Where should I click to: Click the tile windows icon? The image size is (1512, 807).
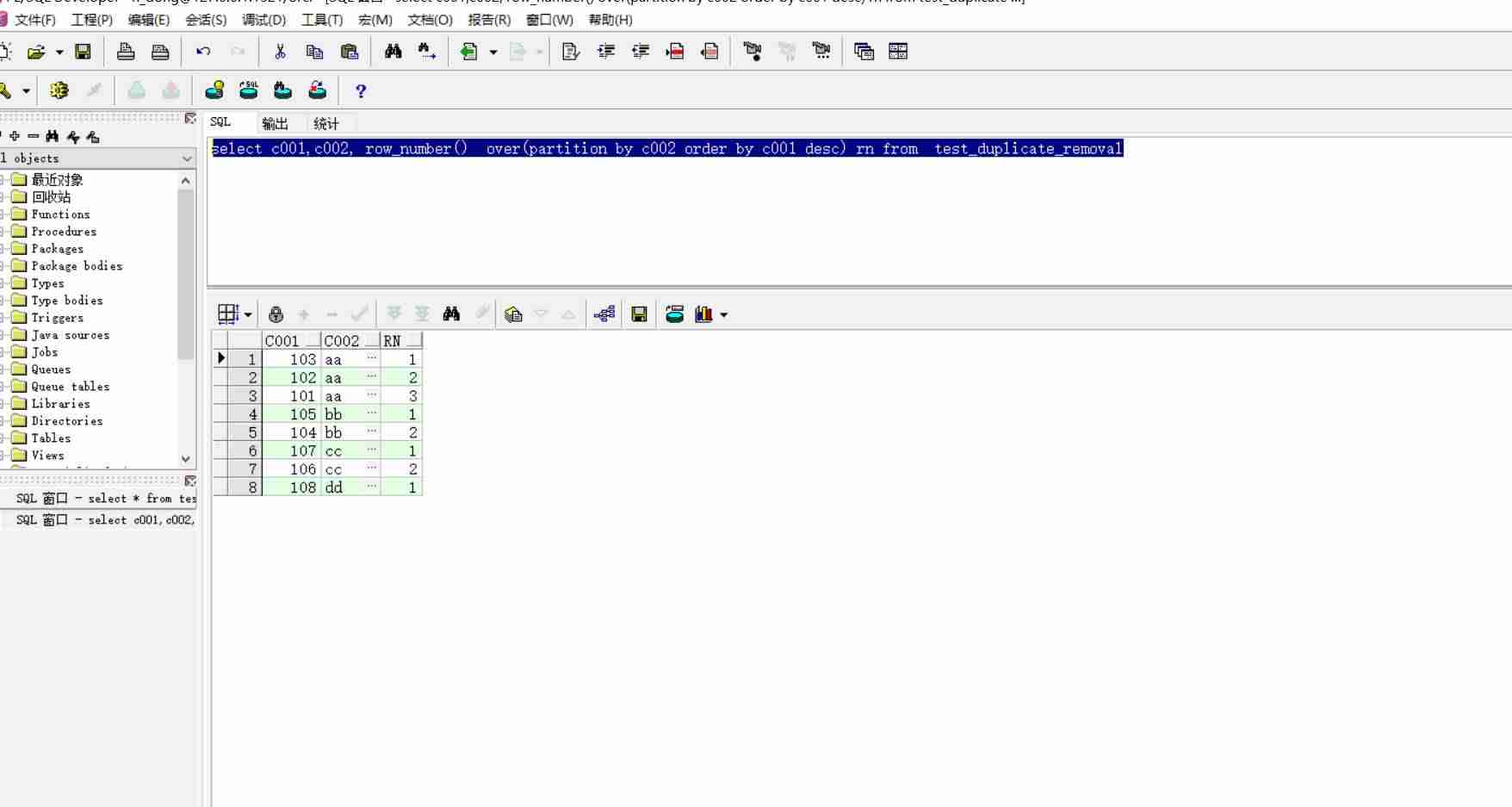click(898, 52)
